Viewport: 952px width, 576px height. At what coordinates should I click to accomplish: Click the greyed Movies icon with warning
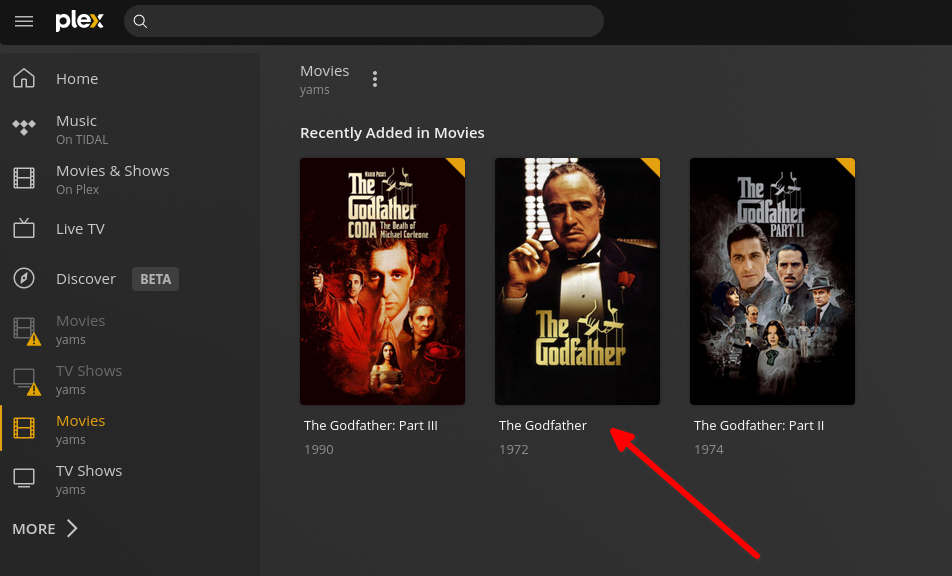[26, 331]
